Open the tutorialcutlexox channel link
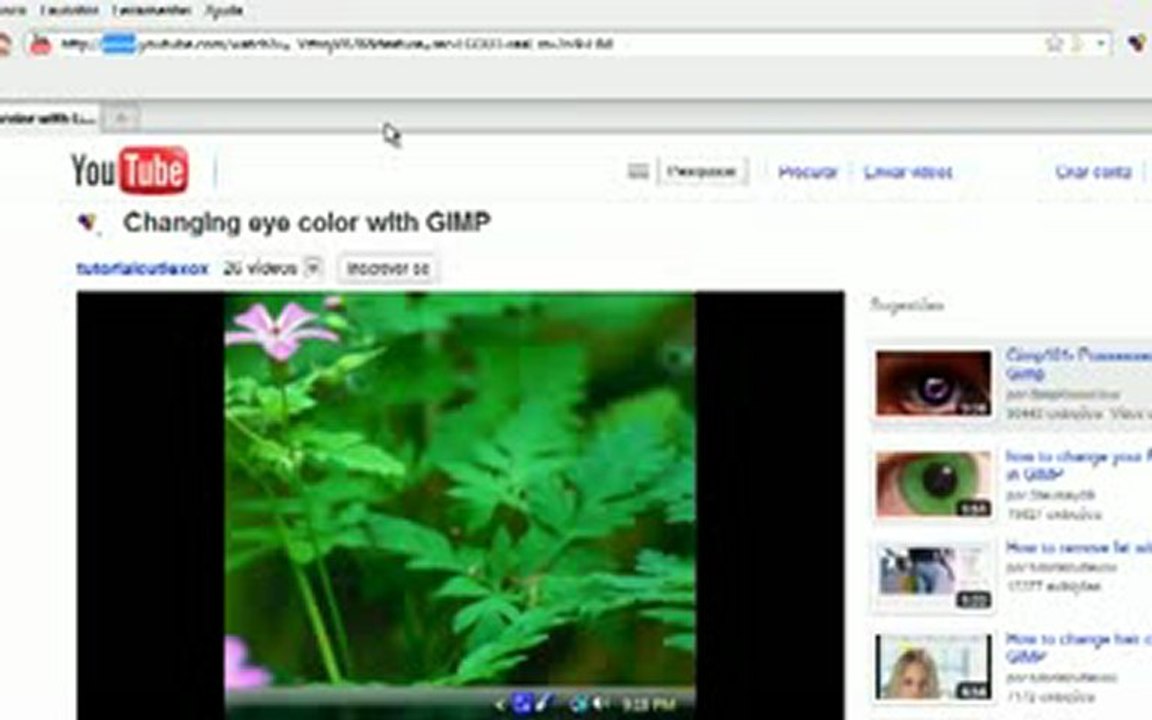The height and width of the screenshot is (720, 1152). click(143, 269)
